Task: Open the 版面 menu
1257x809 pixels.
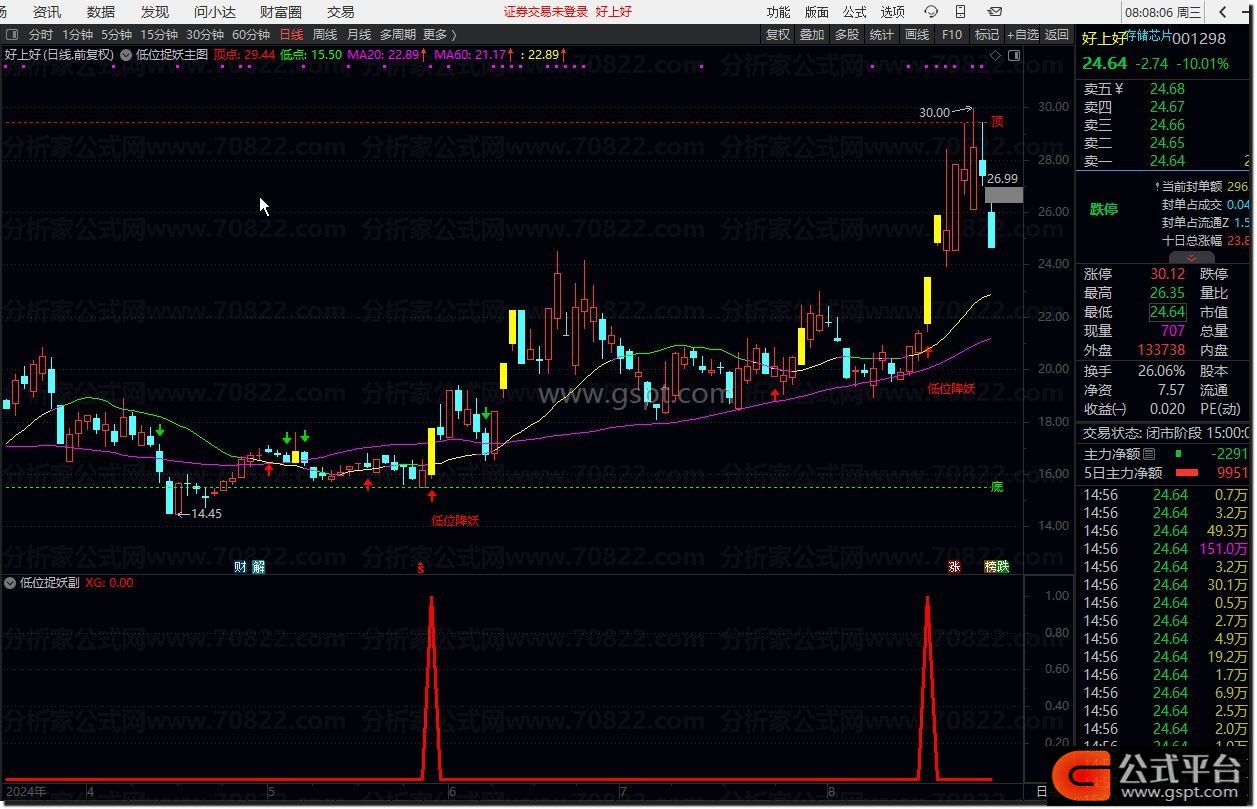Action: [816, 12]
